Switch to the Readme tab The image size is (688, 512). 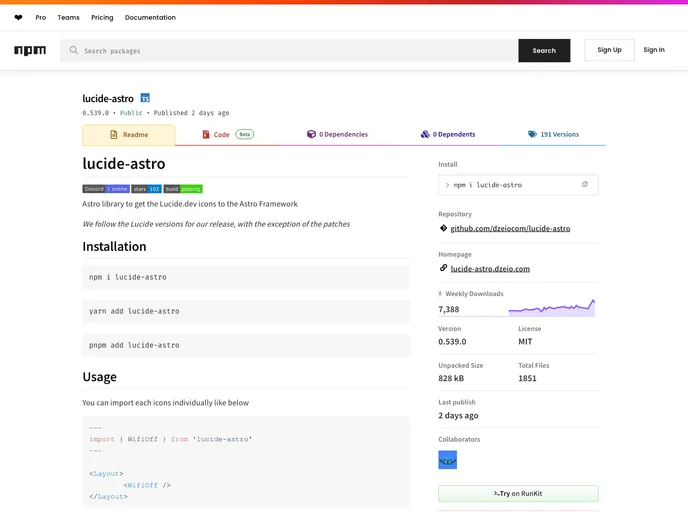click(129, 135)
